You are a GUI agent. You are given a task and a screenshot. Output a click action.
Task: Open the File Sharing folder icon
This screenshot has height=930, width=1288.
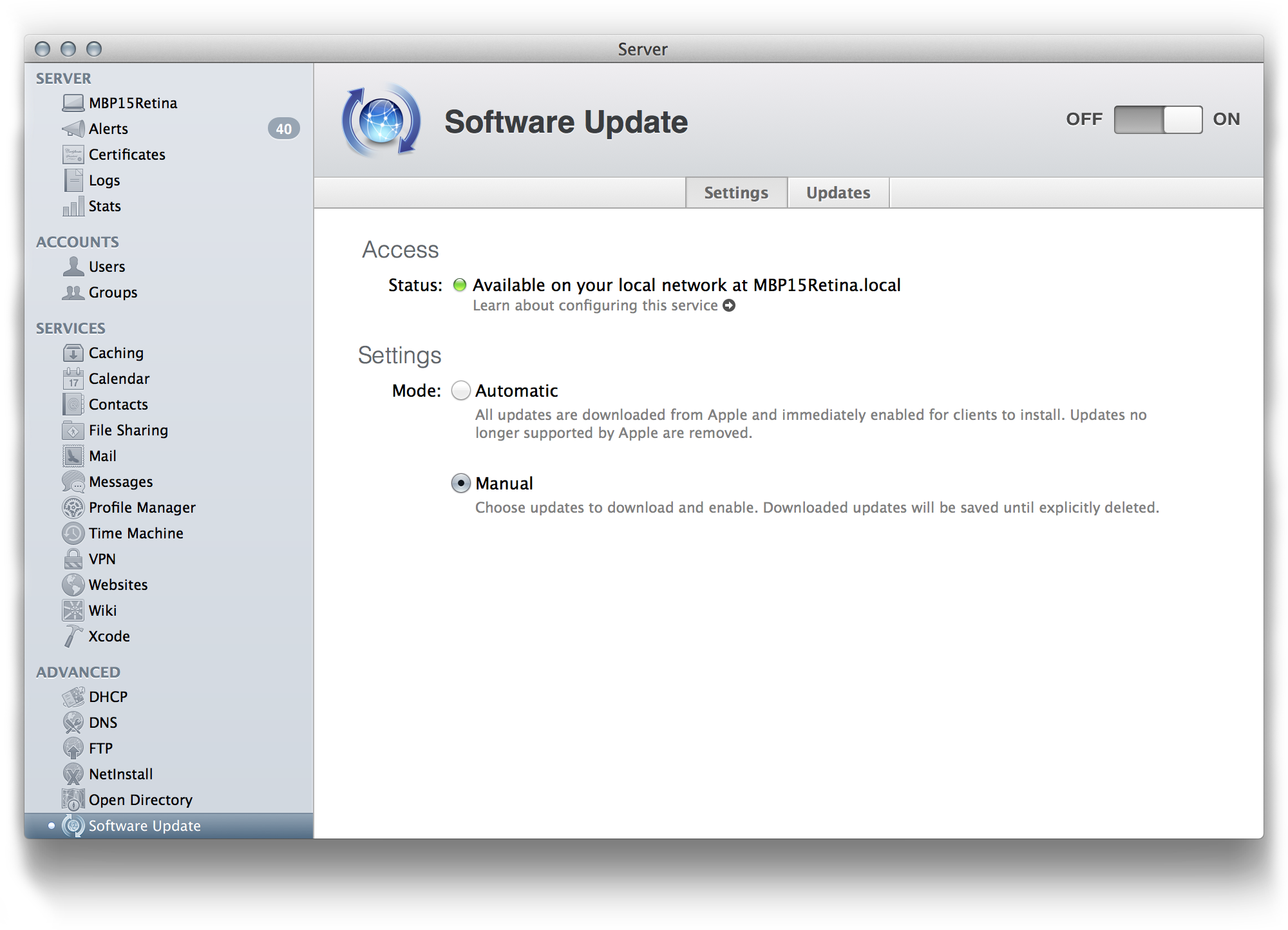pyautogui.click(x=73, y=430)
